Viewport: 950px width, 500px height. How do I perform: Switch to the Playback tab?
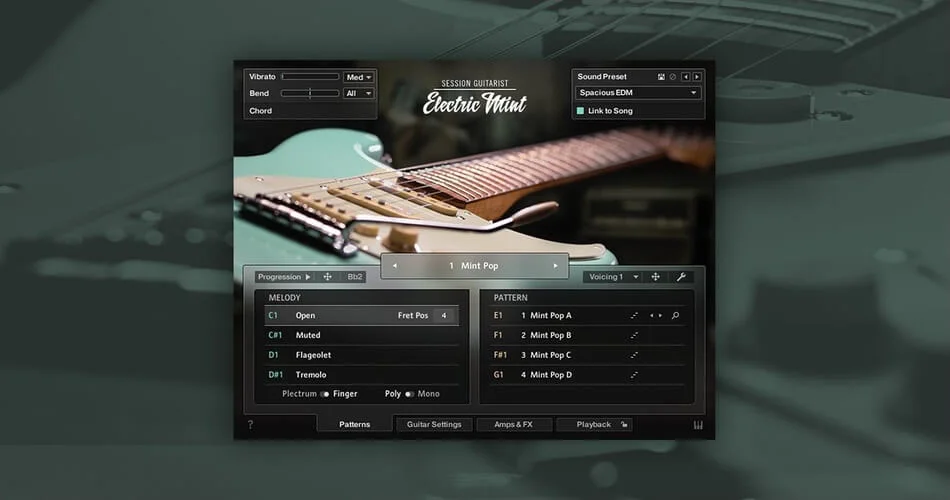(x=594, y=424)
